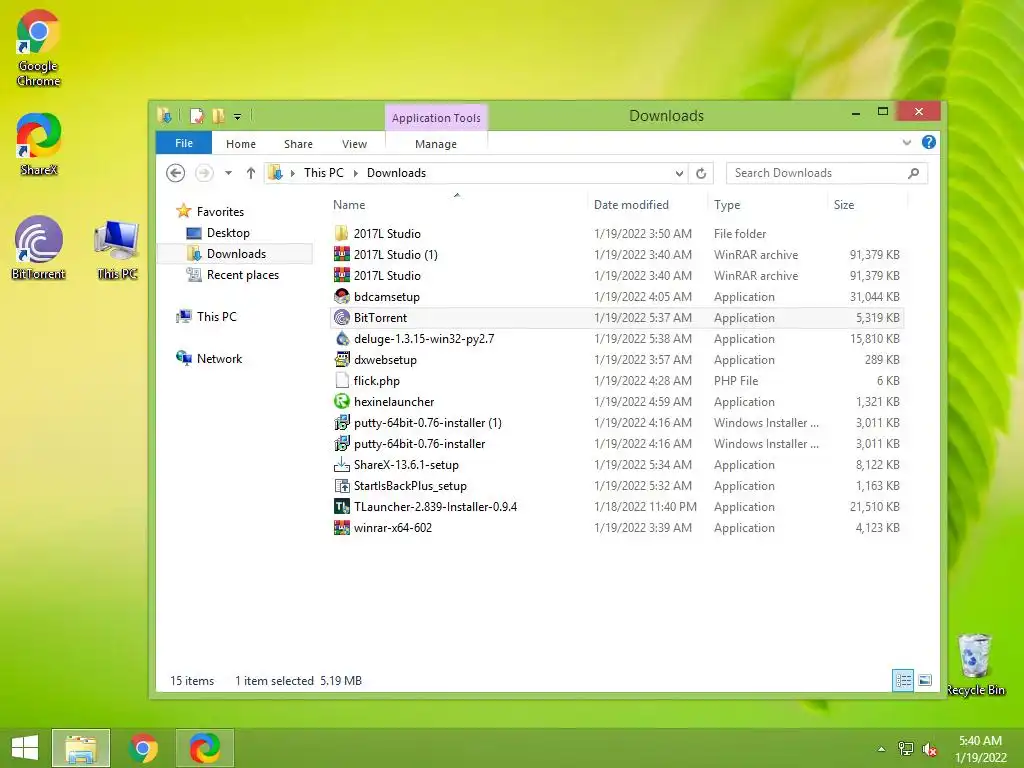
Task: Open the Share ribbon tab
Action: (x=298, y=144)
